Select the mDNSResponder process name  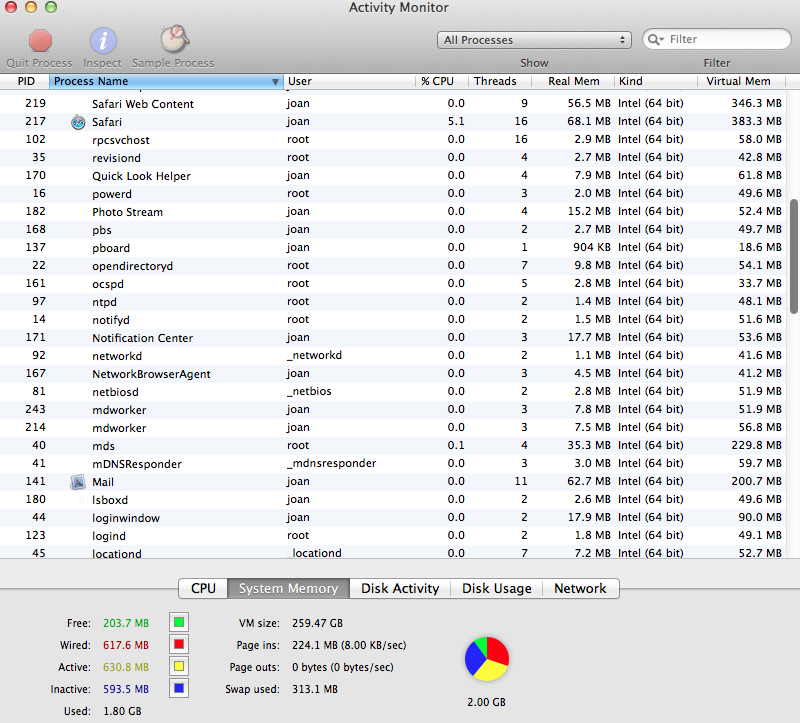(x=137, y=464)
